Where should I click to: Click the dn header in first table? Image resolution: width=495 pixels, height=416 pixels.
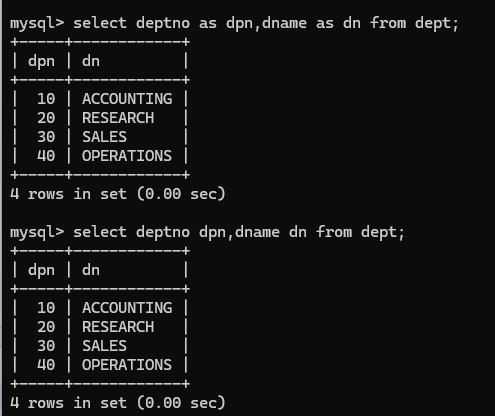[x=91, y=61]
